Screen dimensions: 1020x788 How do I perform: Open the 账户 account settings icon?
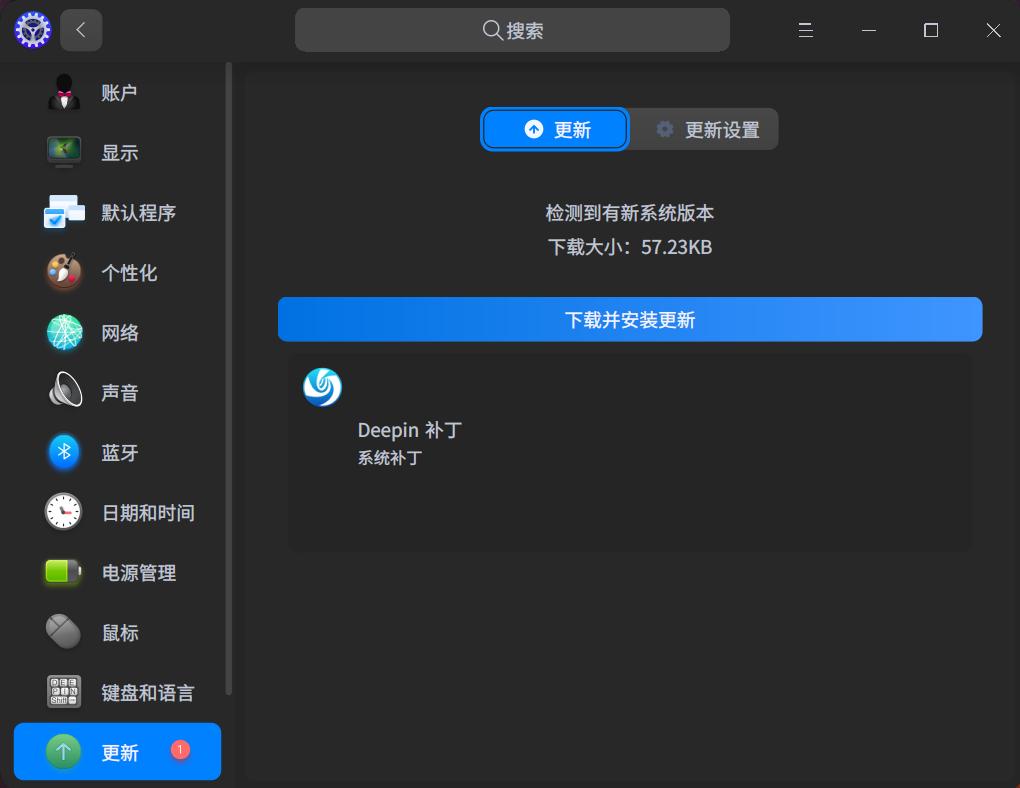point(63,92)
